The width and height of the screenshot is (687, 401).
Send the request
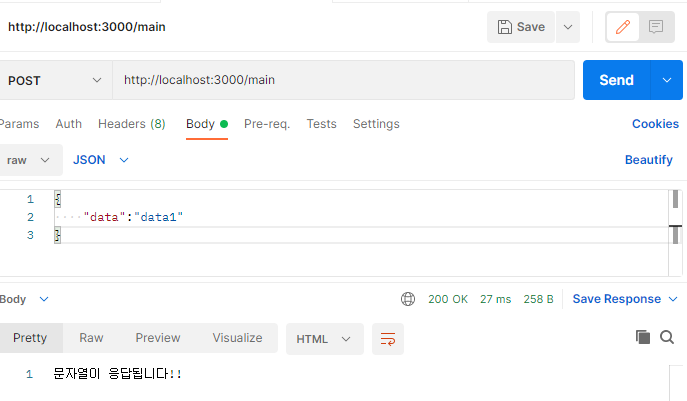coord(616,80)
